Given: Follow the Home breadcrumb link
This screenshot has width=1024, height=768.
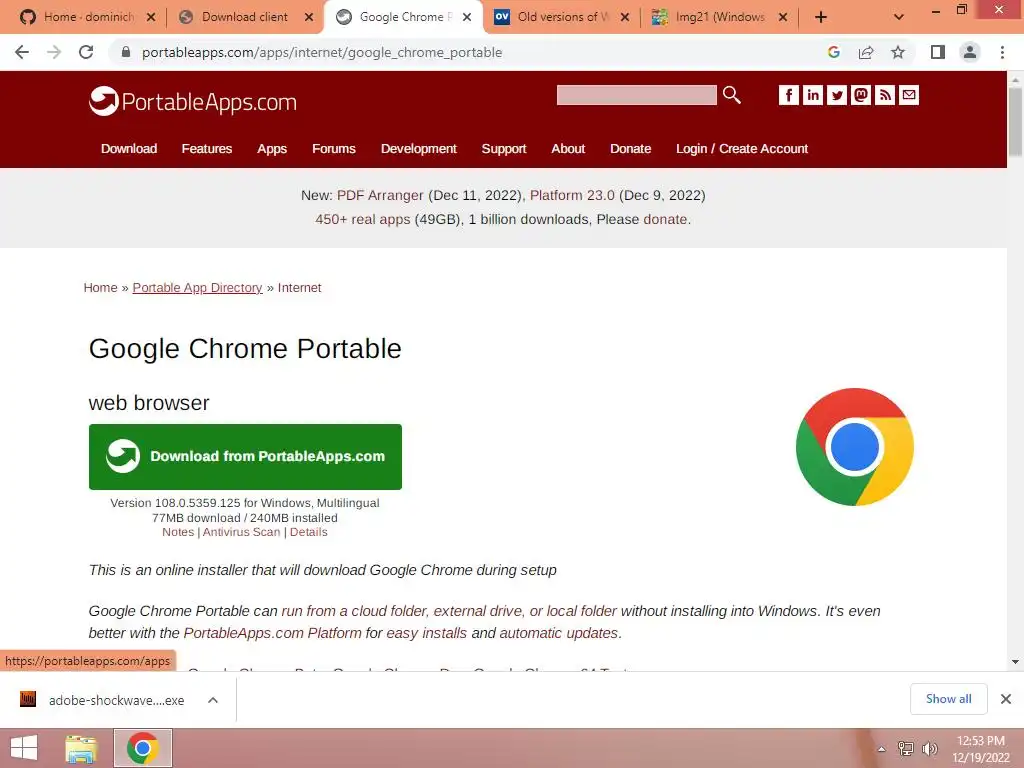Looking at the screenshot, I should [x=100, y=287].
